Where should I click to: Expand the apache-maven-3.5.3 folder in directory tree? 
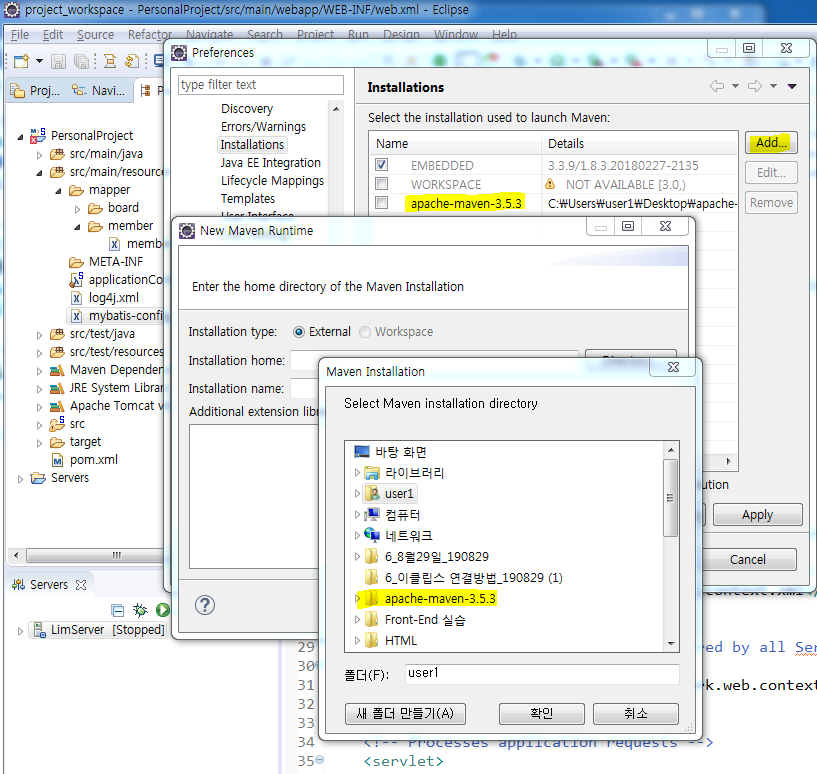357,598
